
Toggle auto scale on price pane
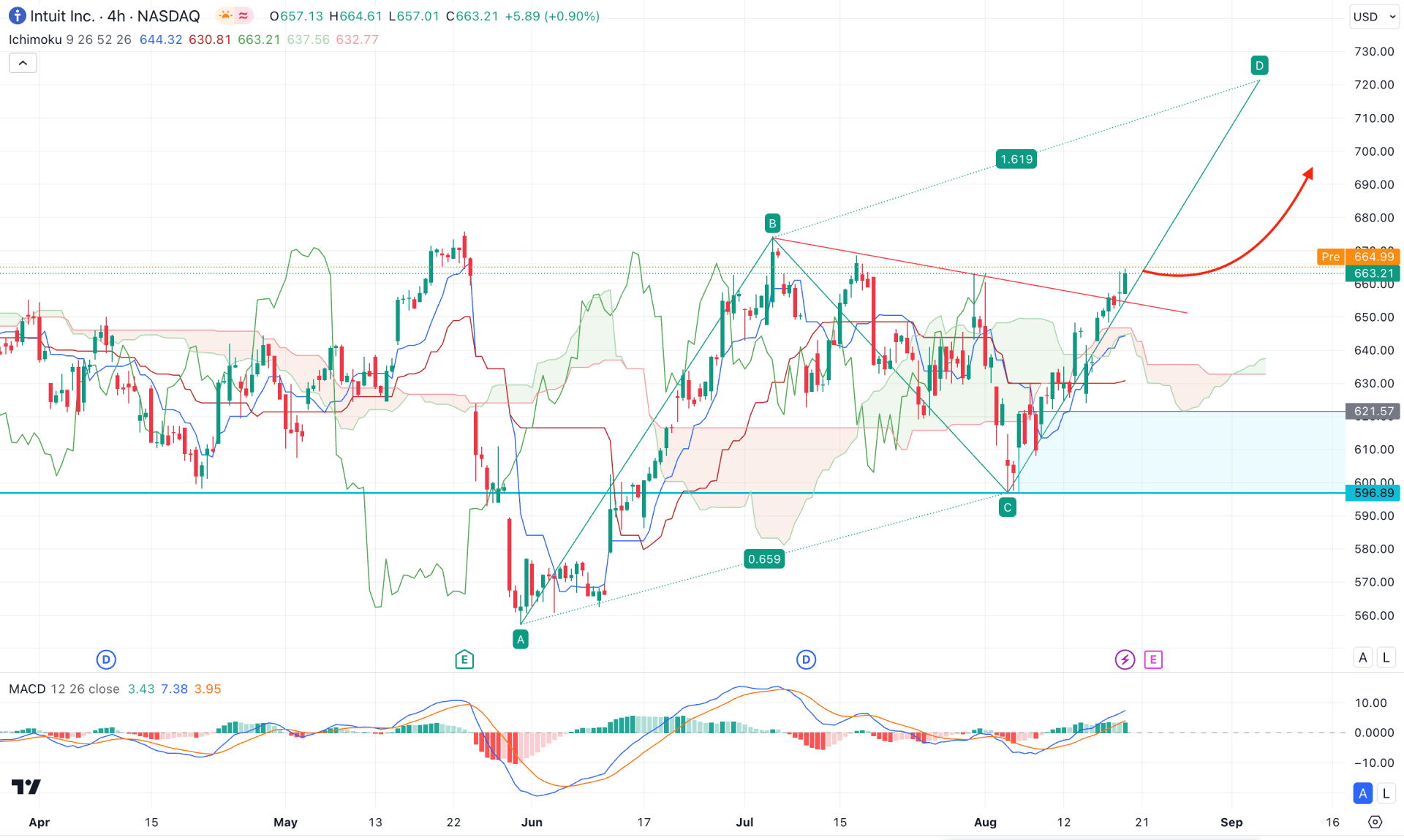[1362, 657]
